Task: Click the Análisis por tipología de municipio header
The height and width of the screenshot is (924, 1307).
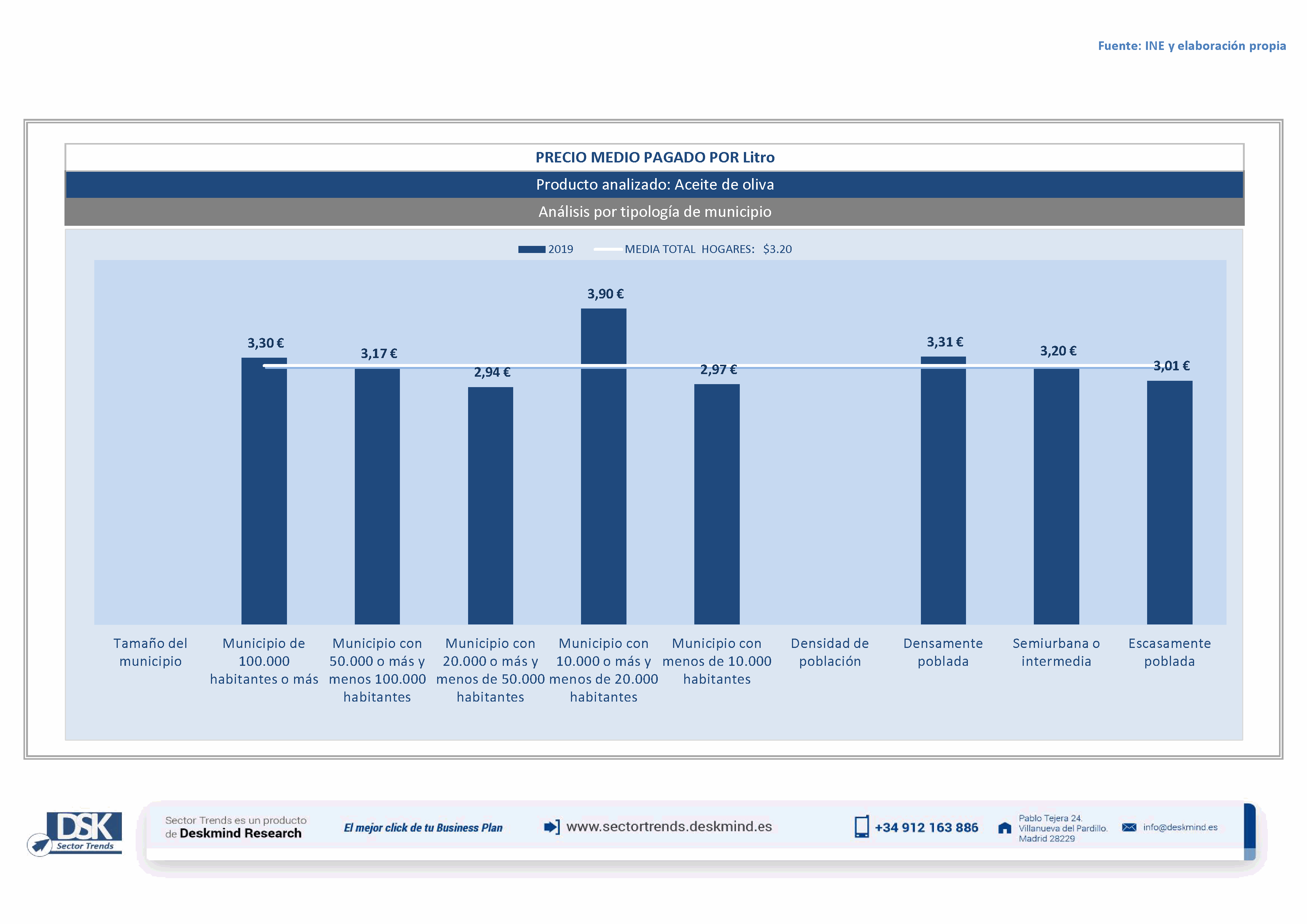Action: pos(655,212)
